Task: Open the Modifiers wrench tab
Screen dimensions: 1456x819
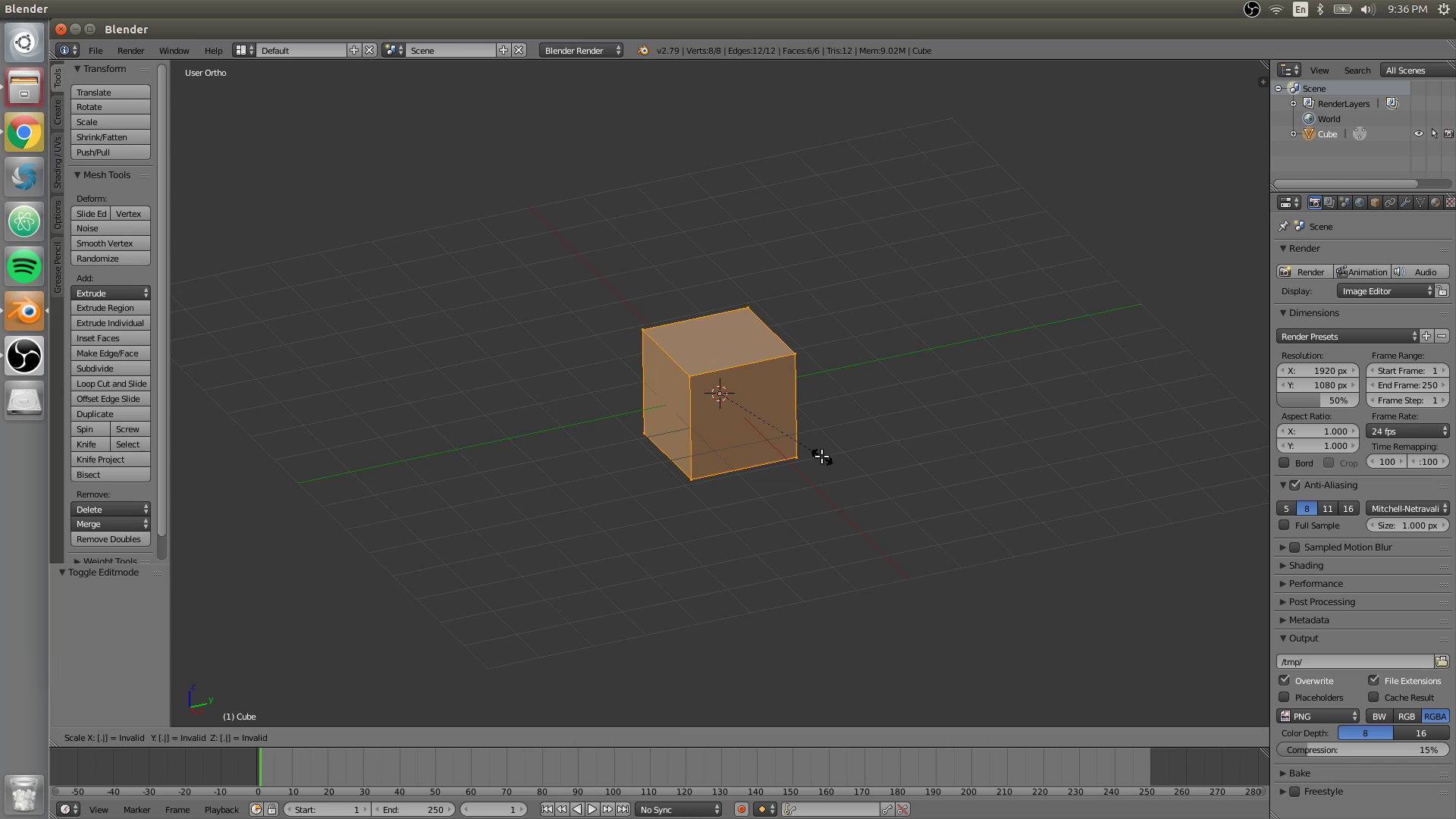Action: pyautogui.click(x=1405, y=202)
